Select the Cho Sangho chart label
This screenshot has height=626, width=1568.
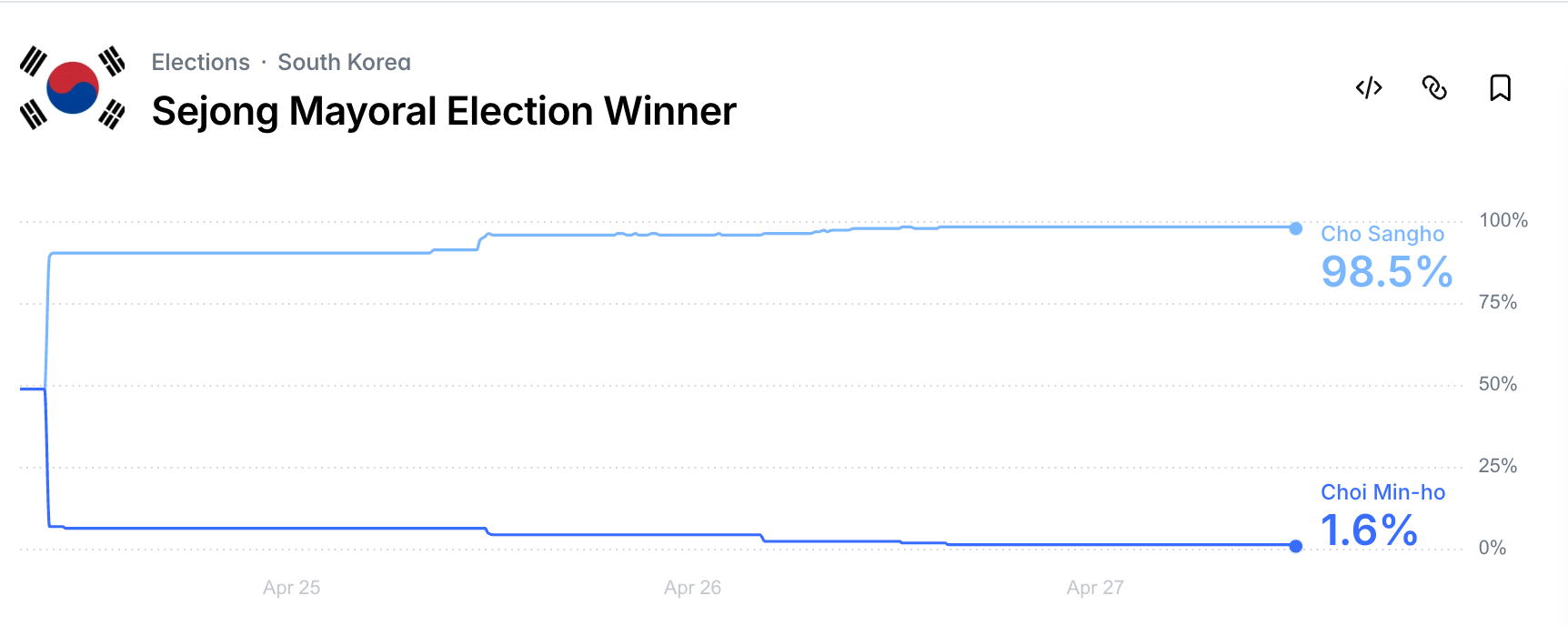[1382, 234]
